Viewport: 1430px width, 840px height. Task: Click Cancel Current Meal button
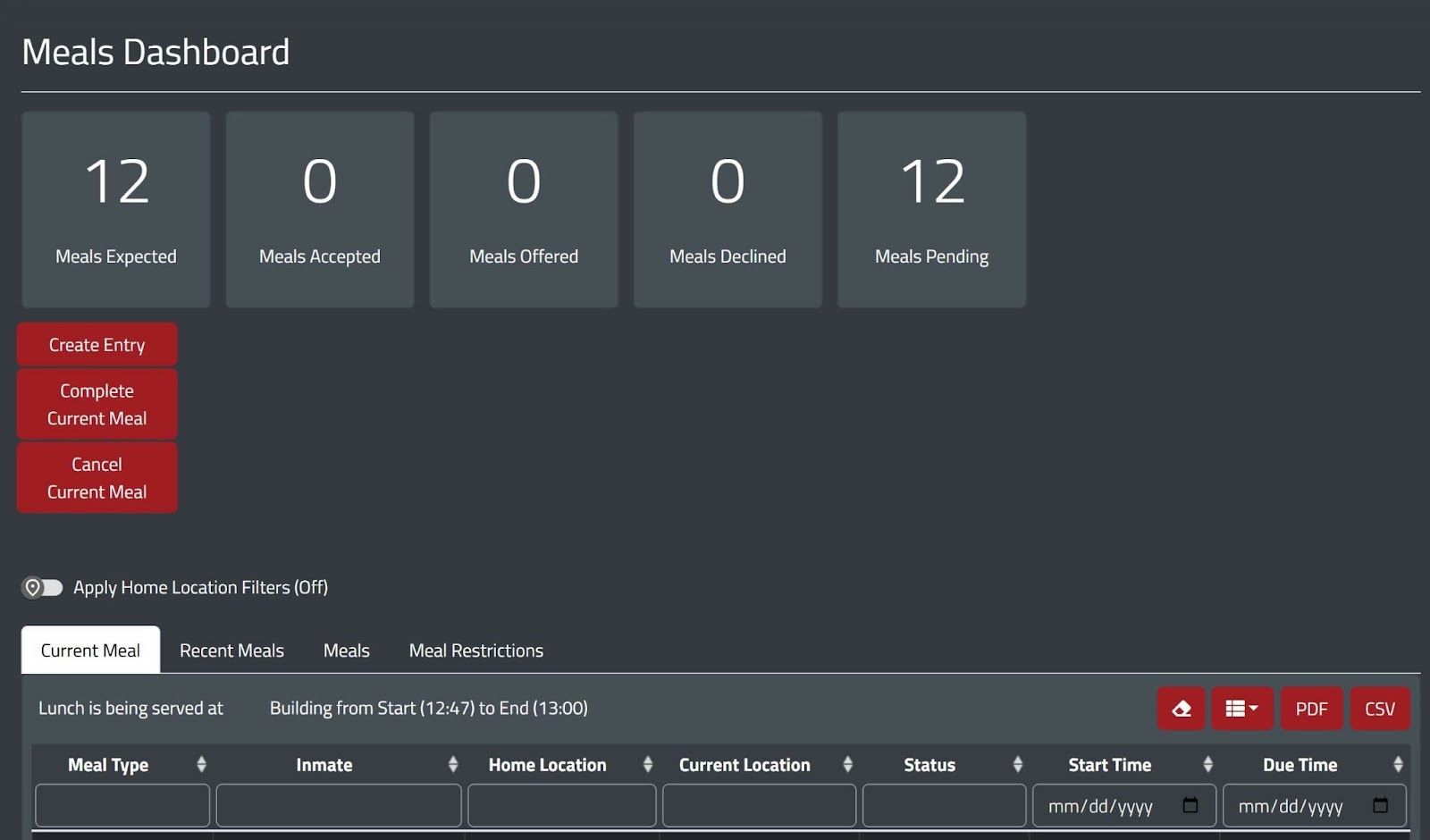[97, 477]
